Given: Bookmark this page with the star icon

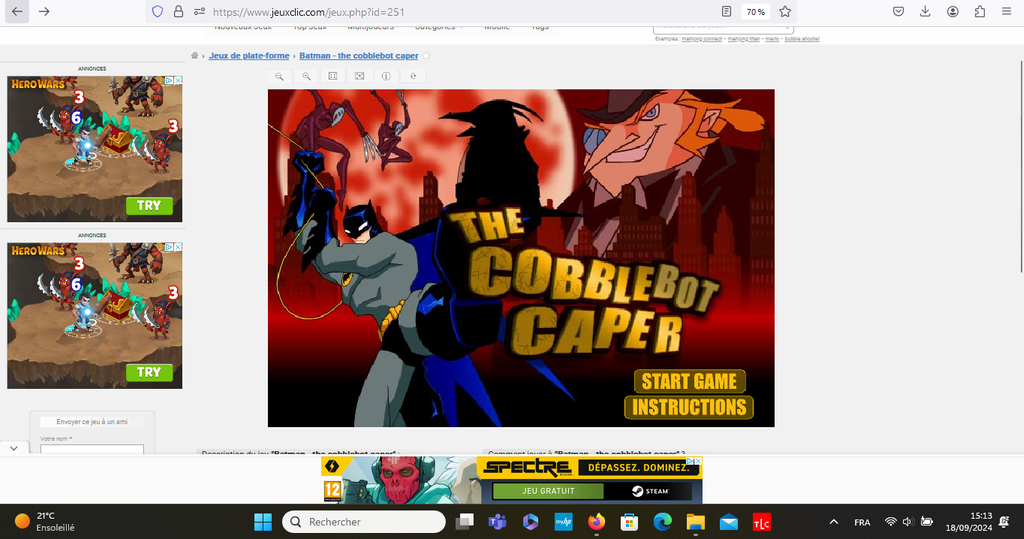Looking at the screenshot, I should pyautogui.click(x=785, y=12).
